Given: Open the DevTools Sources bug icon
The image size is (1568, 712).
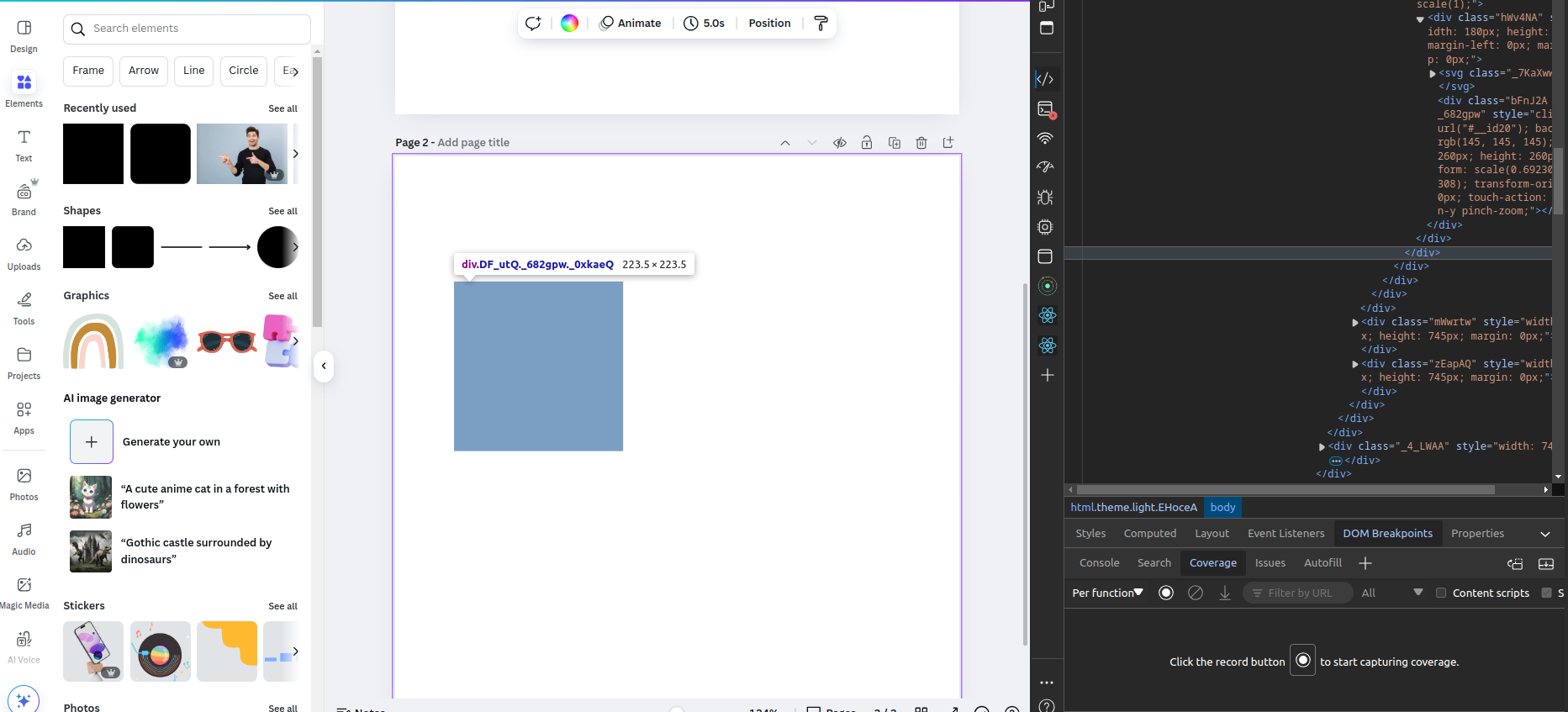Looking at the screenshot, I should pyautogui.click(x=1045, y=198).
